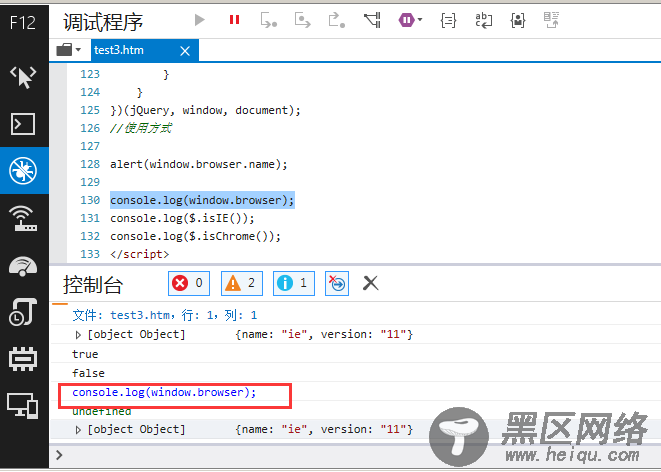Image resolution: width=661 pixels, height=472 pixels.
Task: Open the file picker folder icon
Action: click(x=64, y=50)
